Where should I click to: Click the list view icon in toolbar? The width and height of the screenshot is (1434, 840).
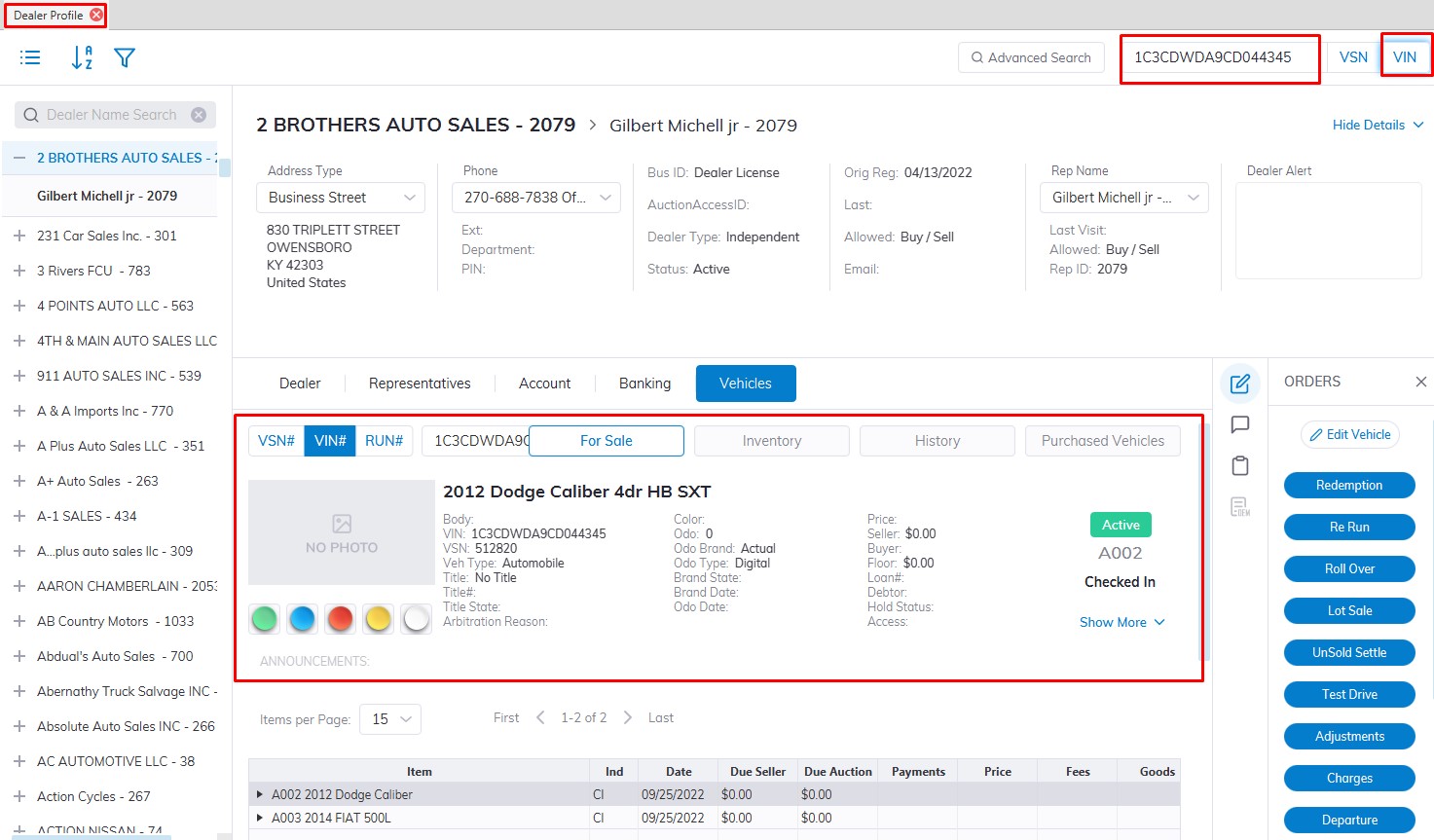pos(30,57)
